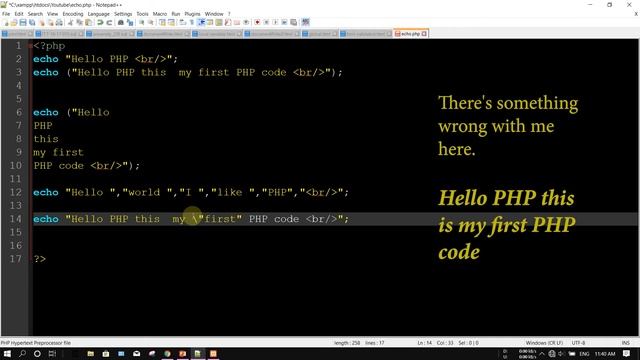Click 'PHP code <br/>");' on line 10
Image resolution: width=640 pixels, height=360 pixels.
click(x=87, y=166)
